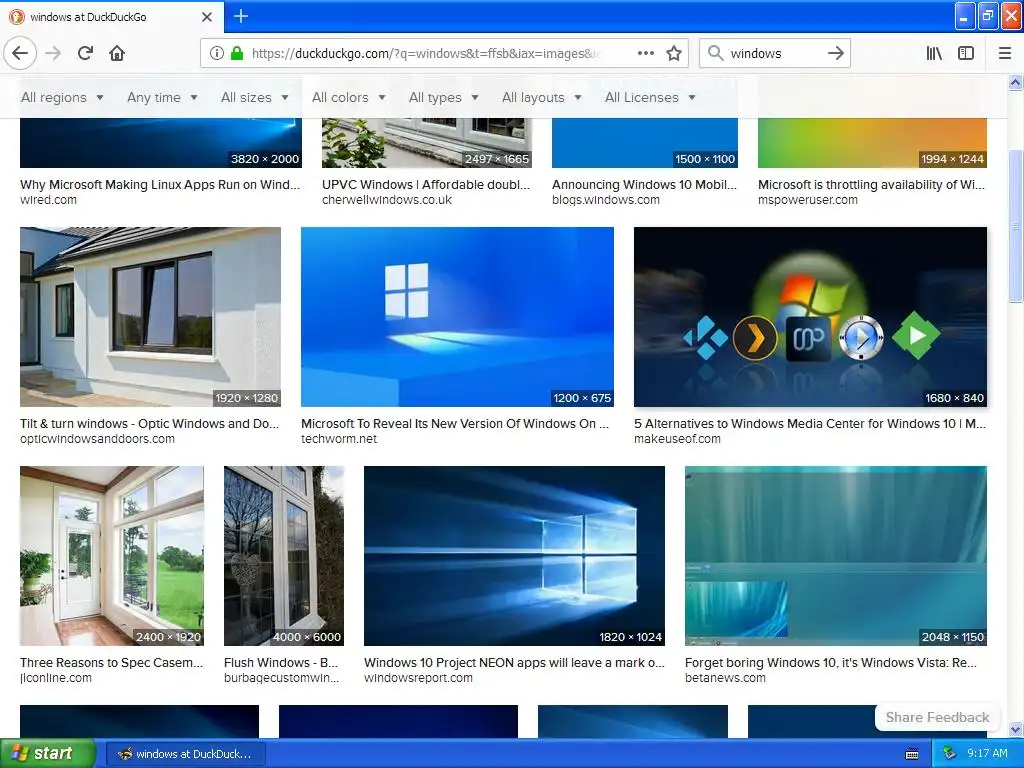Open the 1500 × 1100 Windows 10 Mobile image
Screen dimensions: 1024x768
click(645, 143)
